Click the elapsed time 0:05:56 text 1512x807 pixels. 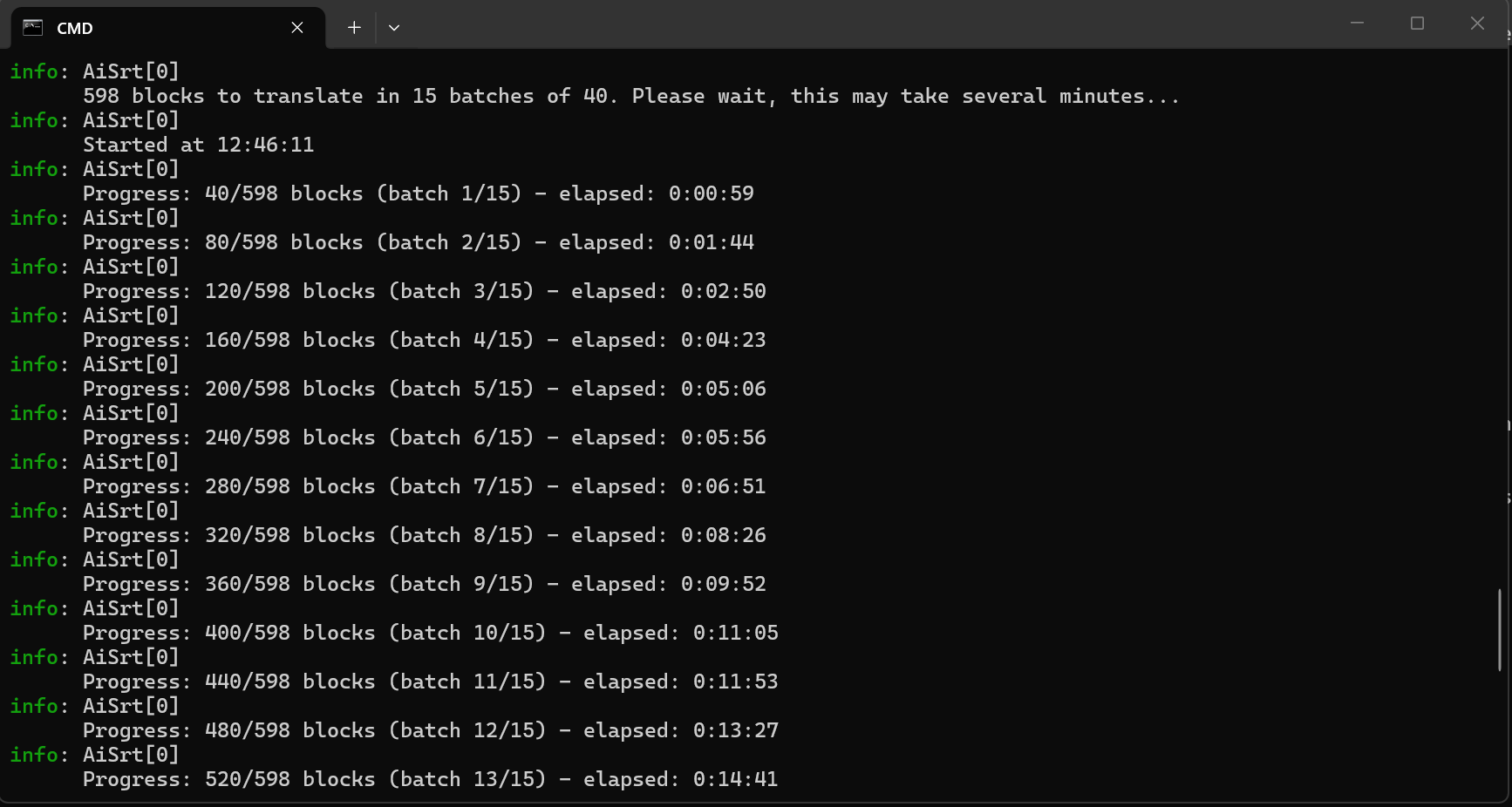(x=723, y=437)
